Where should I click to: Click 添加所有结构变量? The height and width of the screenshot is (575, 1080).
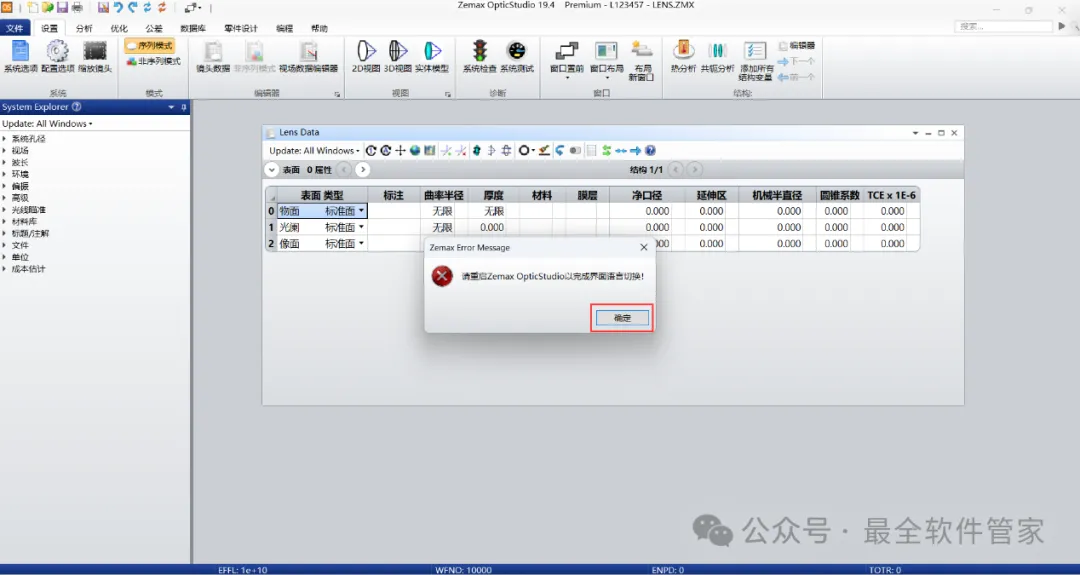(756, 61)
